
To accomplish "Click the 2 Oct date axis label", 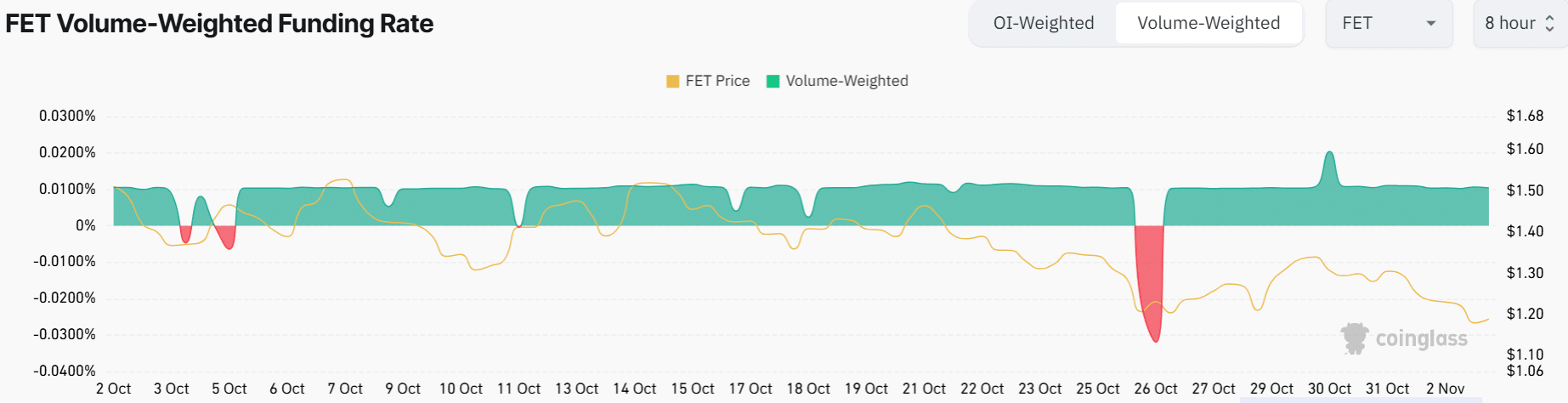I will click(x=113, y=389).
